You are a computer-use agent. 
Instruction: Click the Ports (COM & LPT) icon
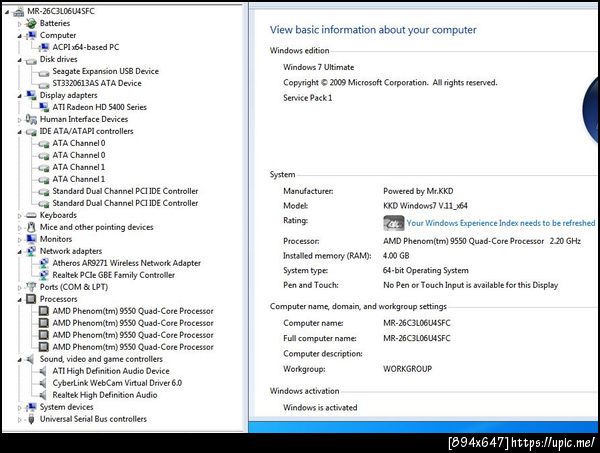[31, 287]
